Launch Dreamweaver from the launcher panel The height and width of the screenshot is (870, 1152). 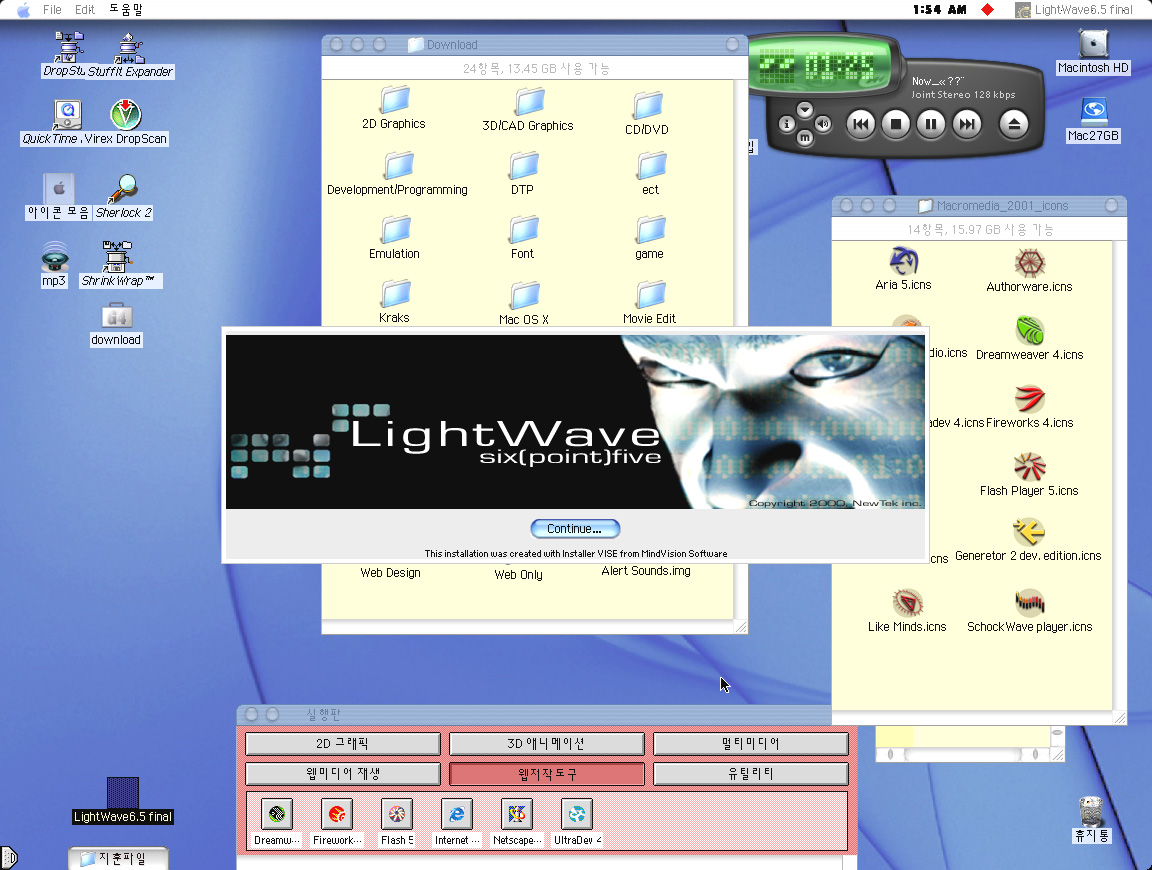tap(277, 815)
